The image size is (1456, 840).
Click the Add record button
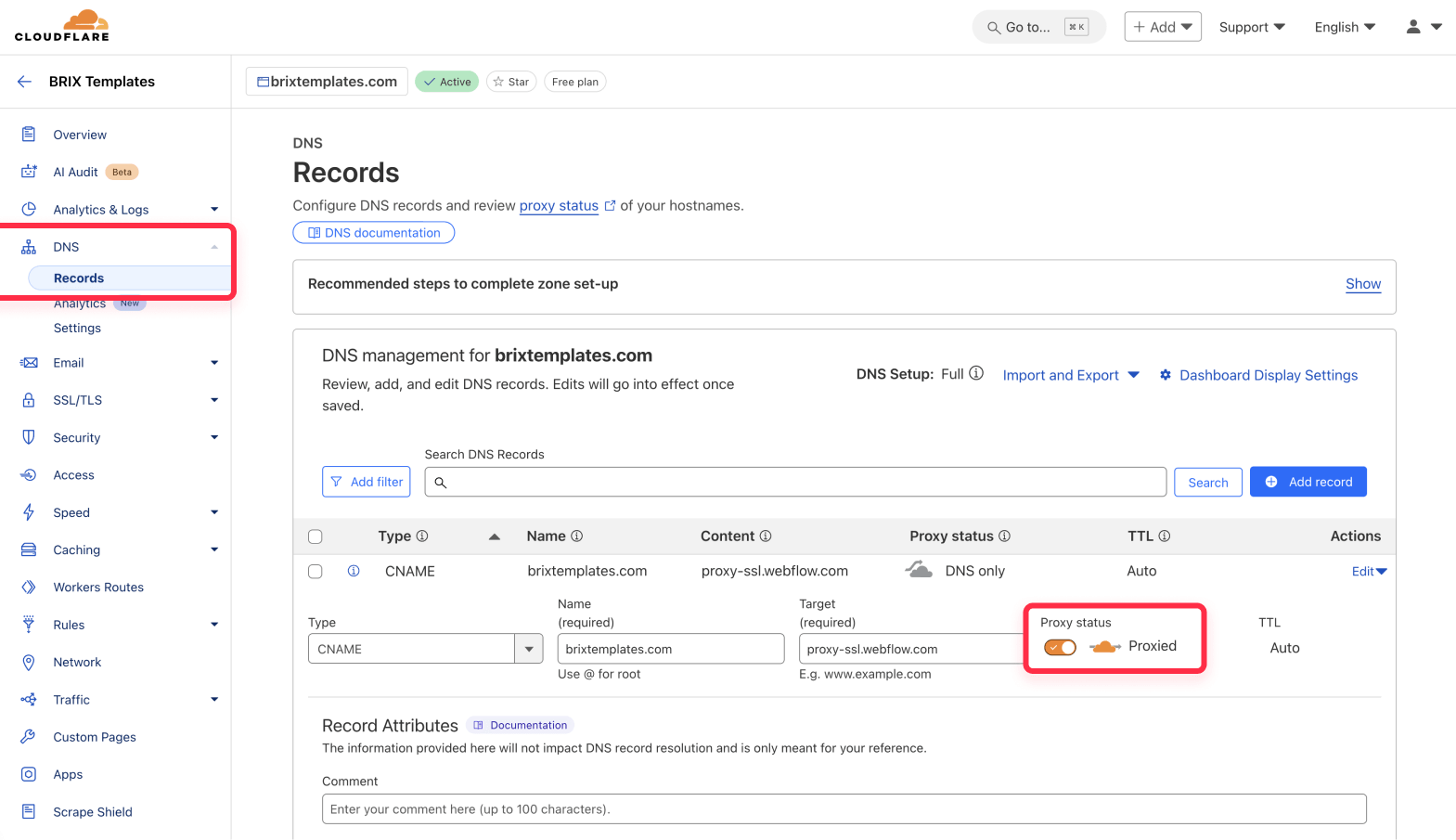[x=1308, y=482]
